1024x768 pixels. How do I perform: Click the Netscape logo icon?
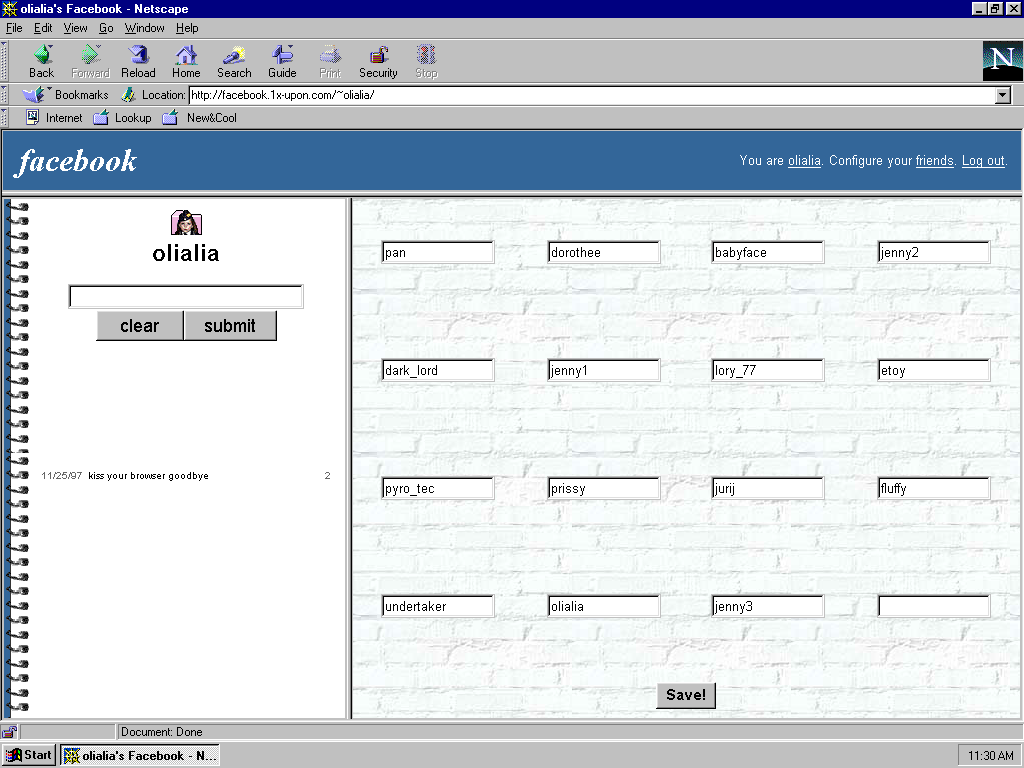[x=1002, y=61]
